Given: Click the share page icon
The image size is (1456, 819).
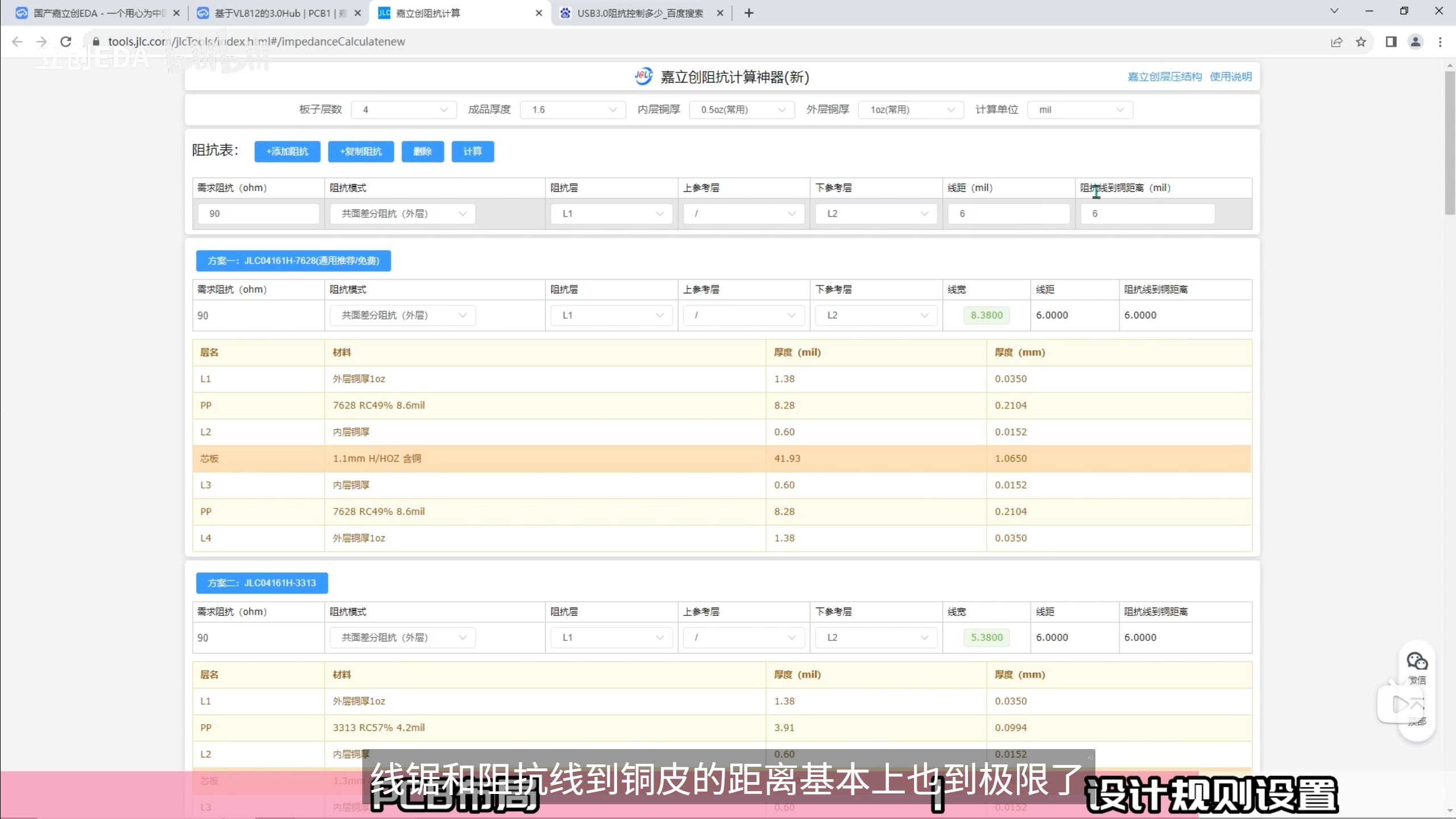Looking at the screenshot, I should click(1337, 42).
